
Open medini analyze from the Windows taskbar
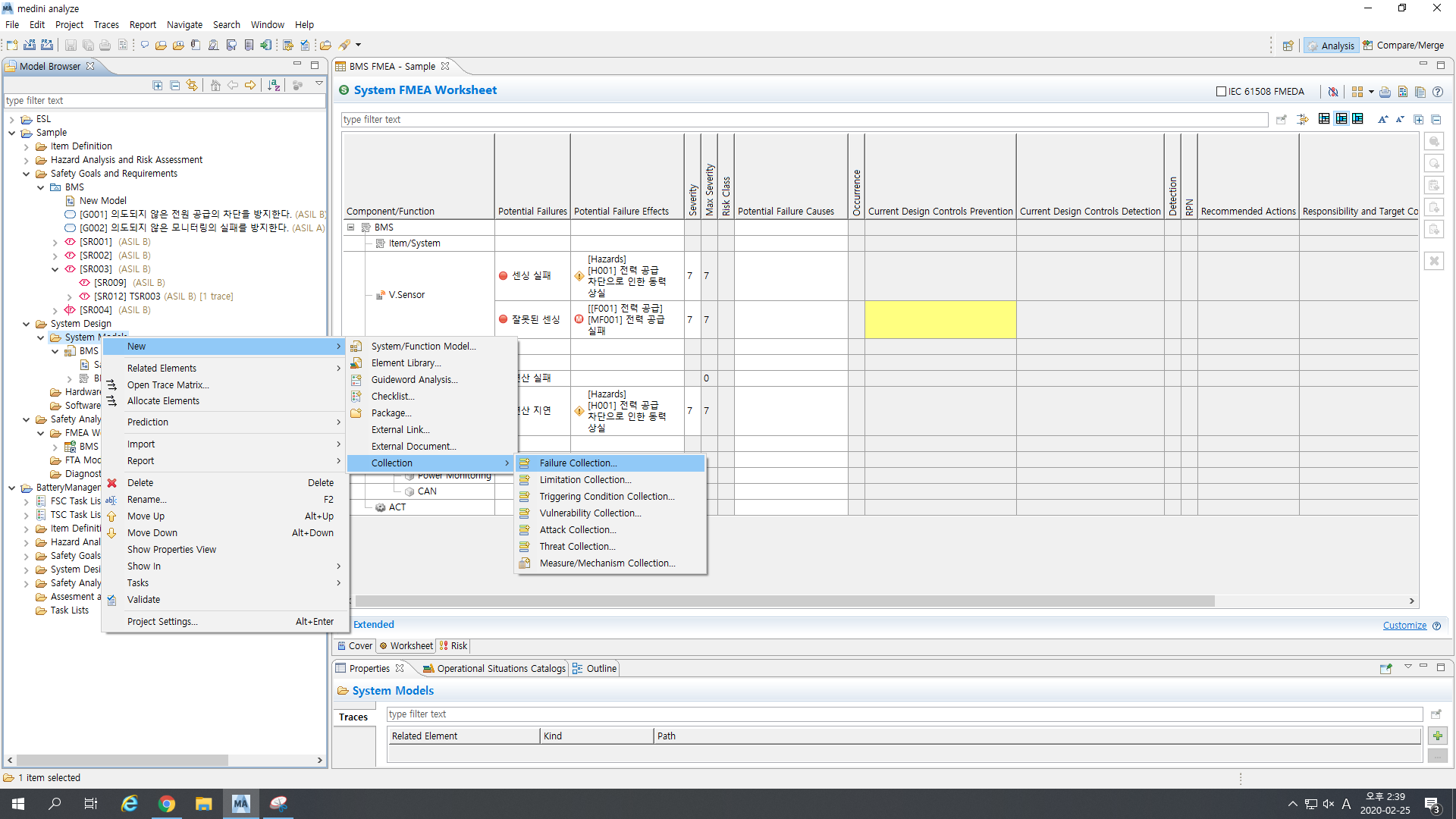(x=240, y=804)
